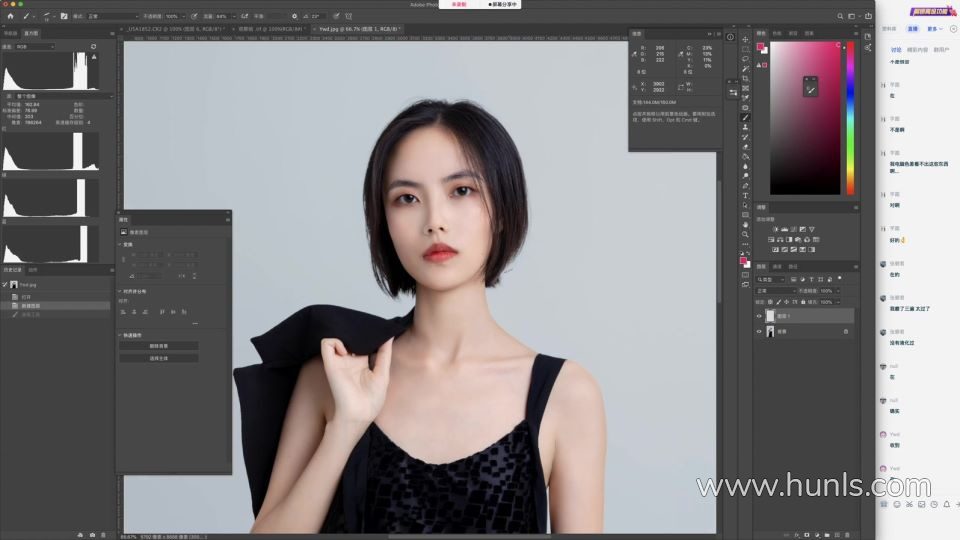Screen dimensions: 960x540
Task: Swap foreground and background colors
Action: 748,253
